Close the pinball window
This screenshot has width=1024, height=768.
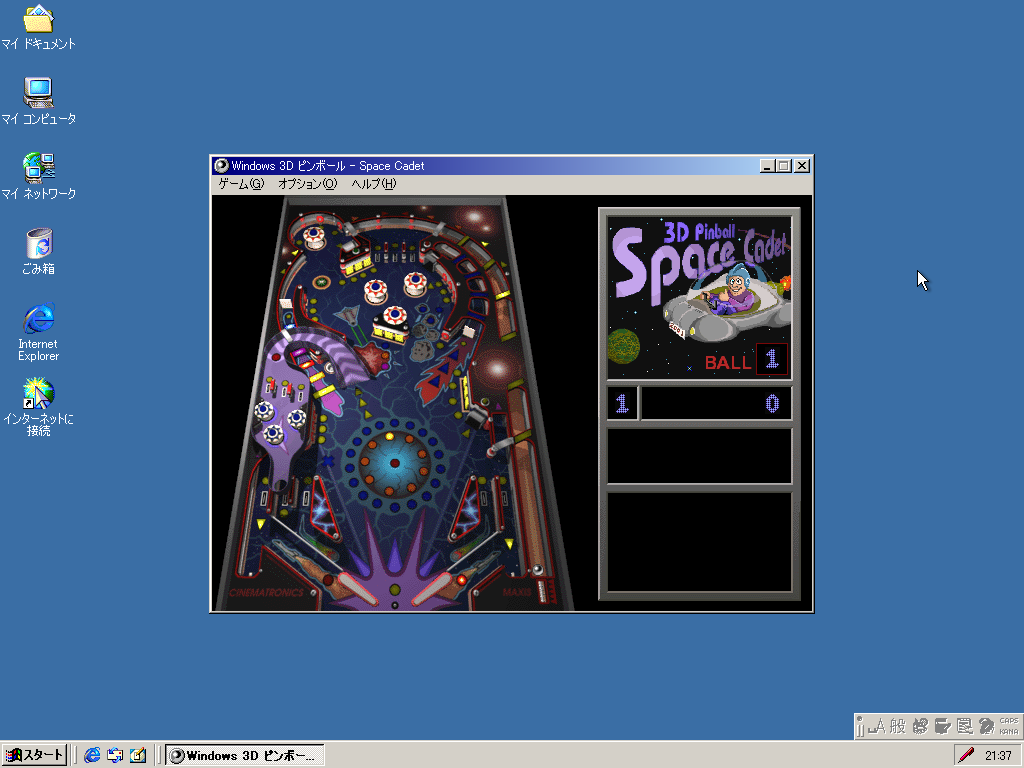coord(802,166)
